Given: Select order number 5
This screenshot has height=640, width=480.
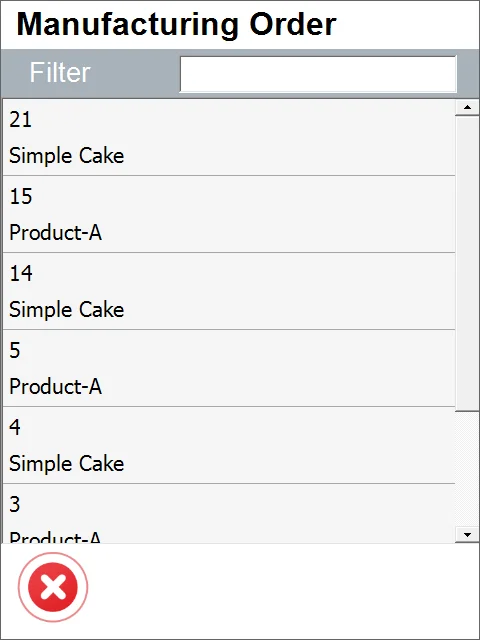Looking at the screenshot, I should pyautogui.click(x=15, y=350).
